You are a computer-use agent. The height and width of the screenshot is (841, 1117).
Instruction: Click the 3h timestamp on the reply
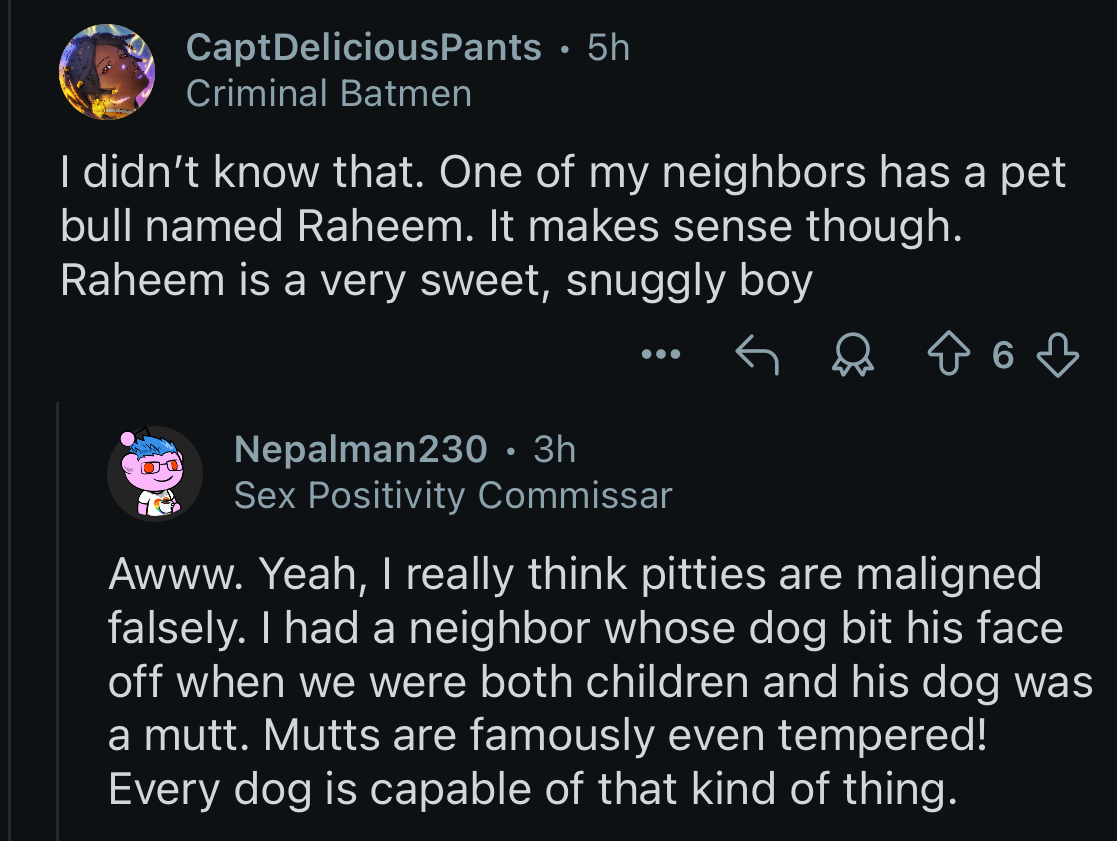coord(554,449)
